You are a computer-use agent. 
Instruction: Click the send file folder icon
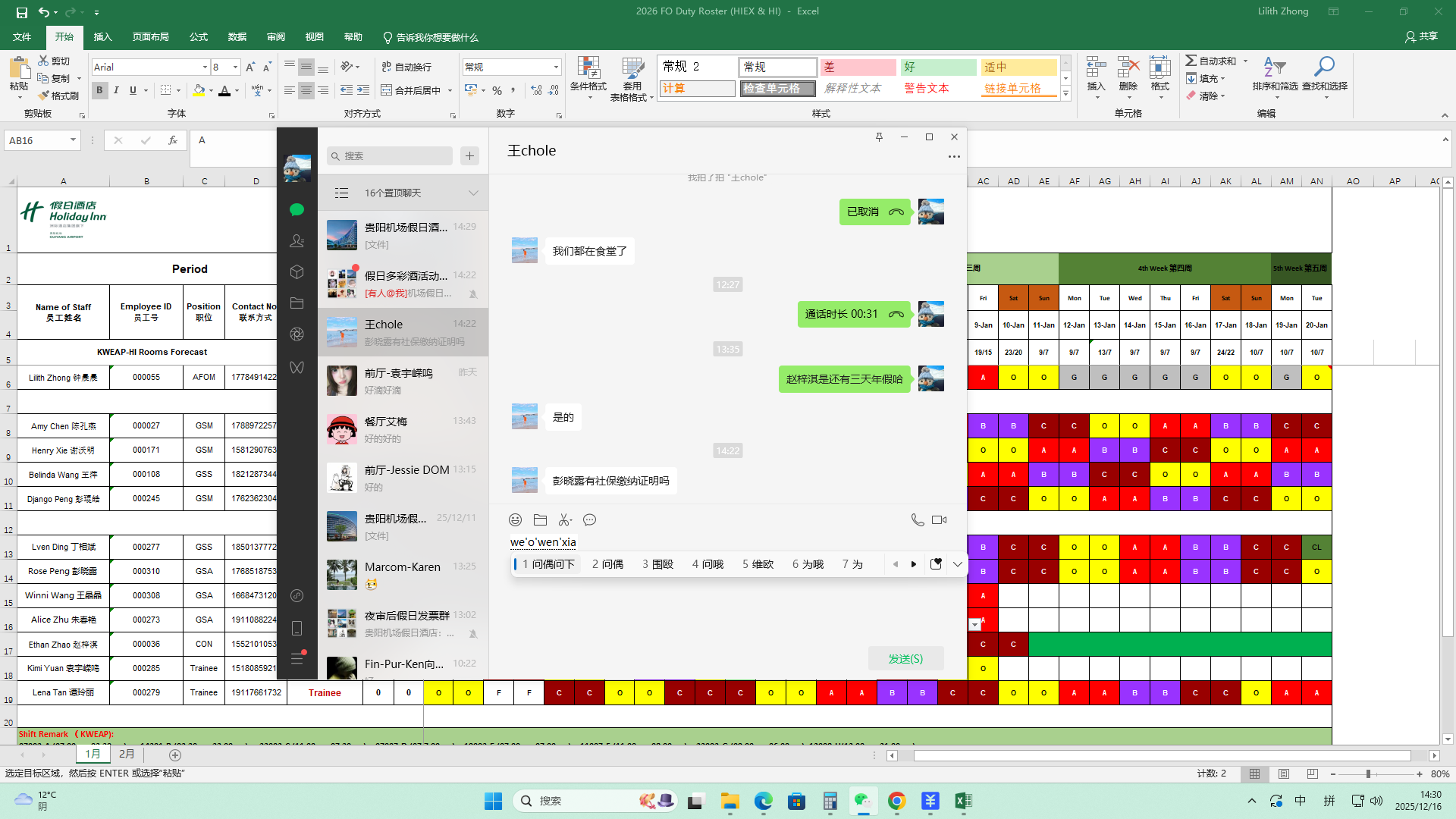click(x=540, y=520)
